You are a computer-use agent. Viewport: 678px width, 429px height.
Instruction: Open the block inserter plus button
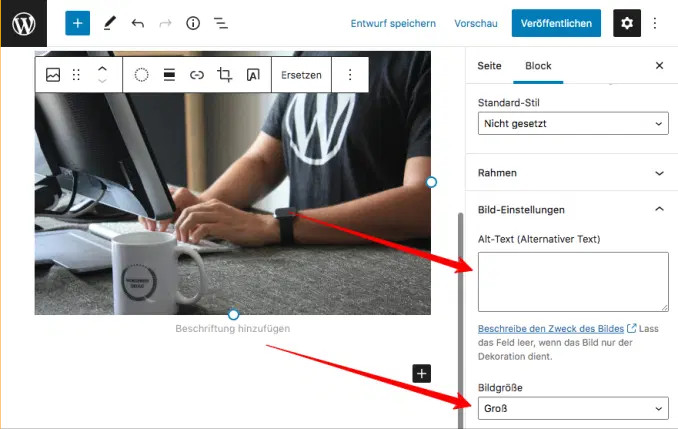point(77,23)
